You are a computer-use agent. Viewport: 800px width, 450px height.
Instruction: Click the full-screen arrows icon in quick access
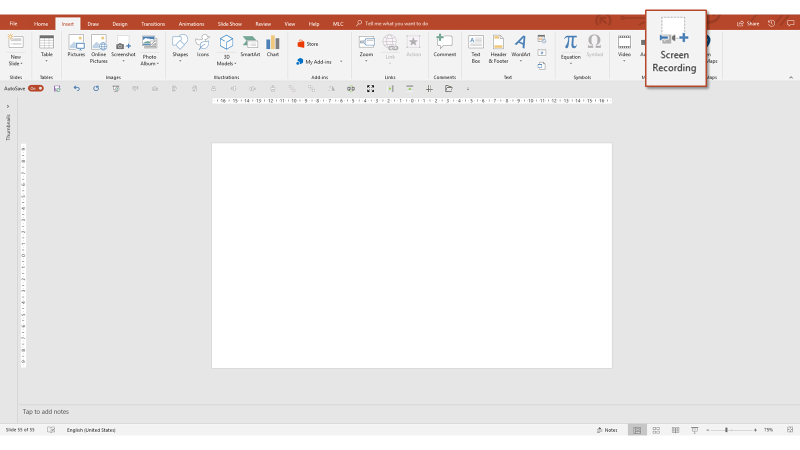[x=370, y=88]
